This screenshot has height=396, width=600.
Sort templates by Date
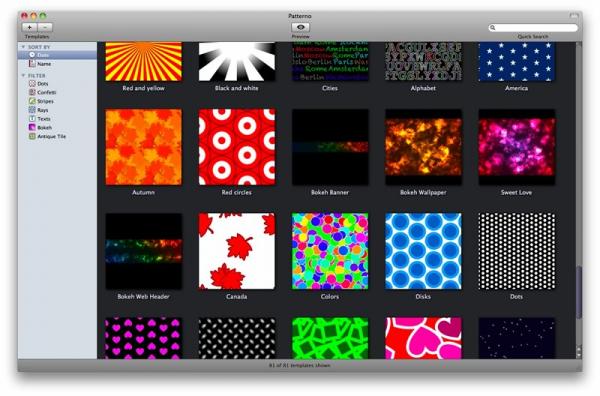[57, 55]
